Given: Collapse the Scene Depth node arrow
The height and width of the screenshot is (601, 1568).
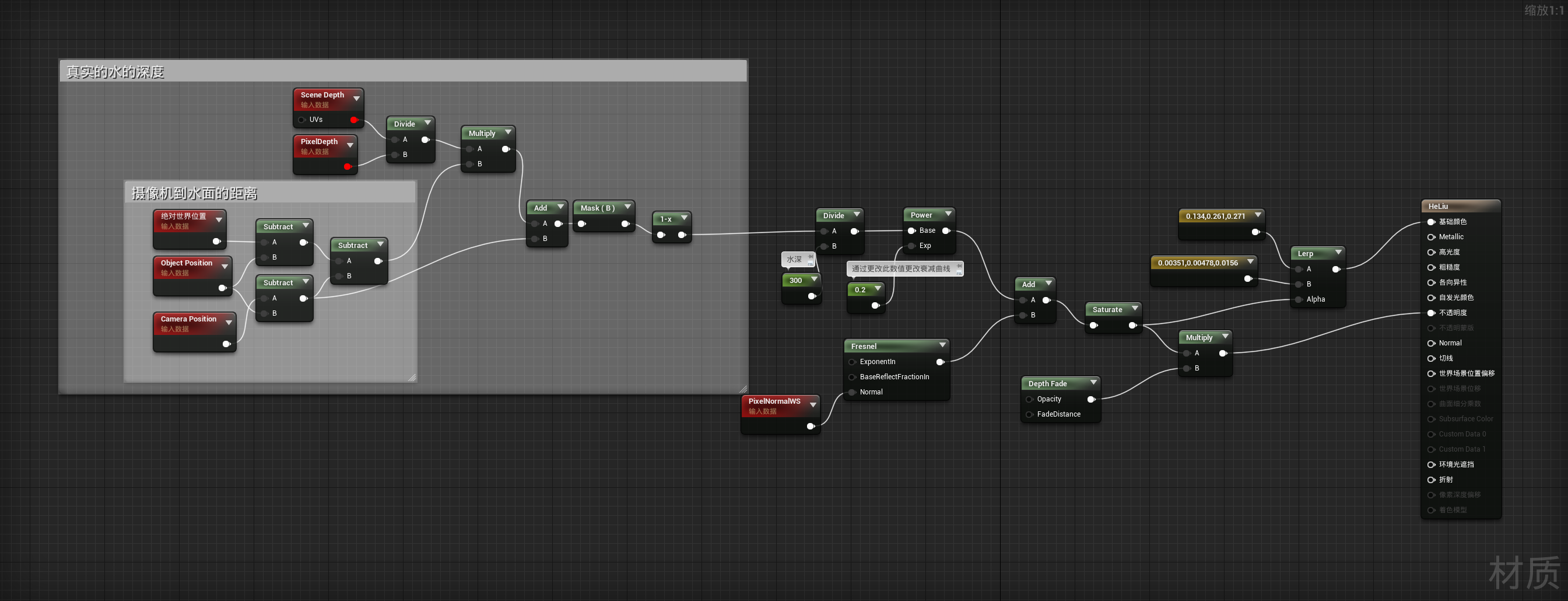Looking at the screenshot, I should pos(357,98).
